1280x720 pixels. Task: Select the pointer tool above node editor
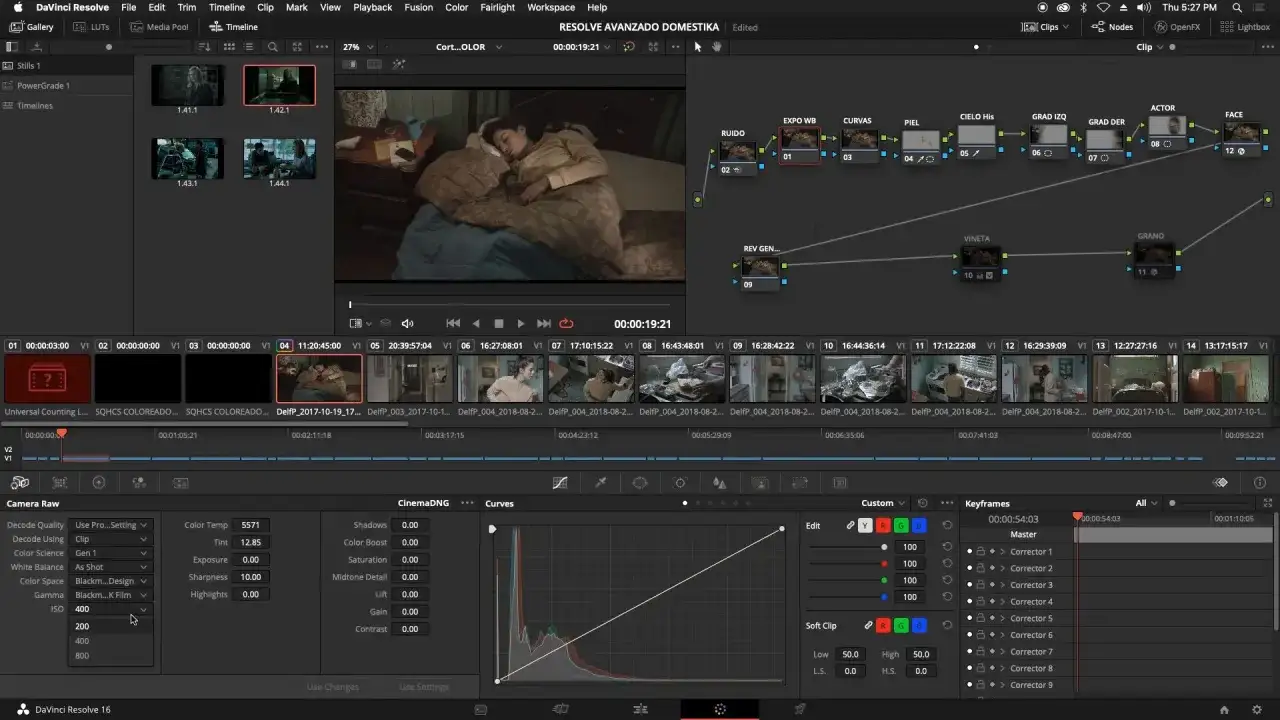(698, 47)
